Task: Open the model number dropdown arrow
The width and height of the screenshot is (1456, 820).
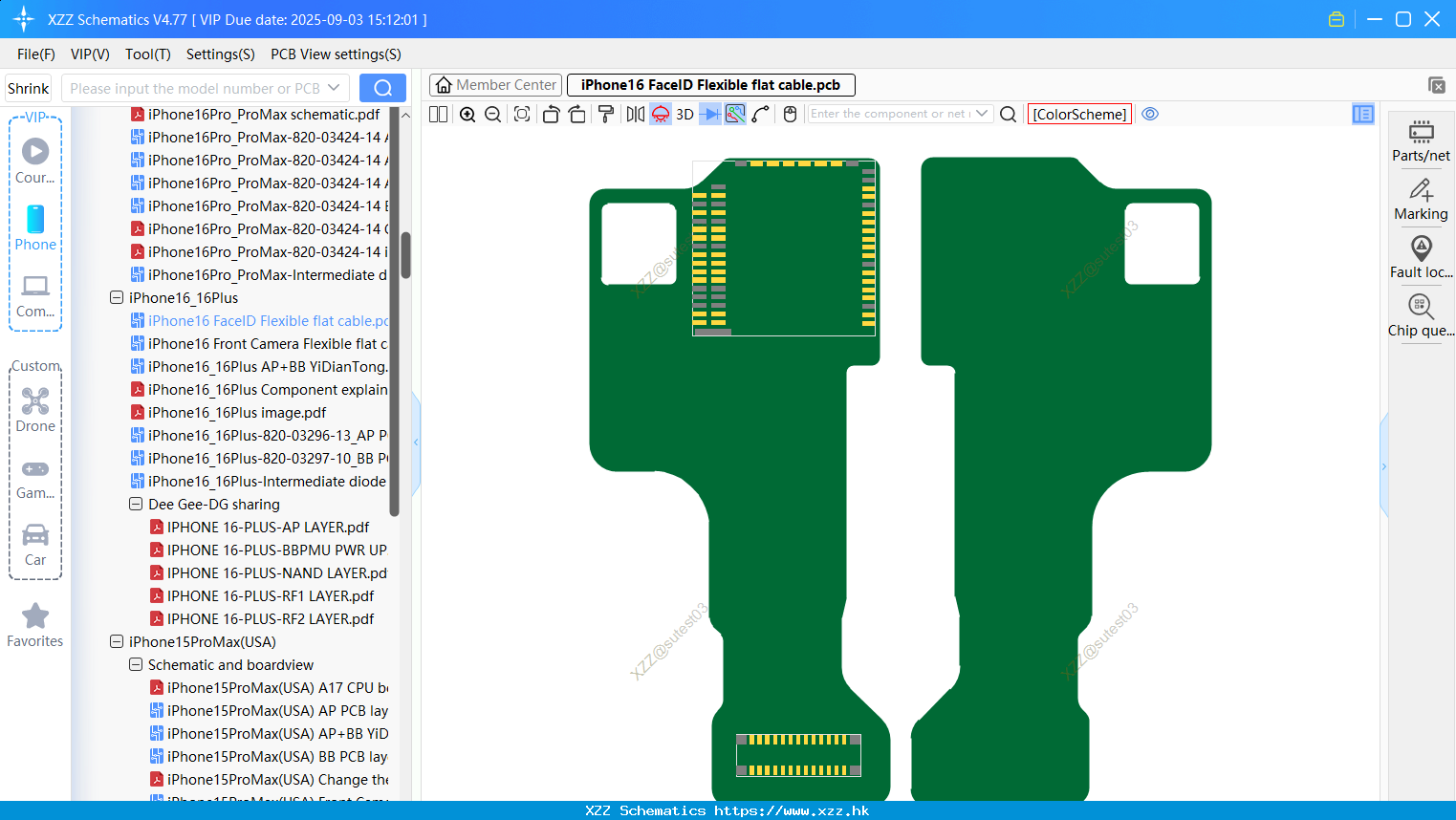Action: pyautogui.click(x=334, y=88)
